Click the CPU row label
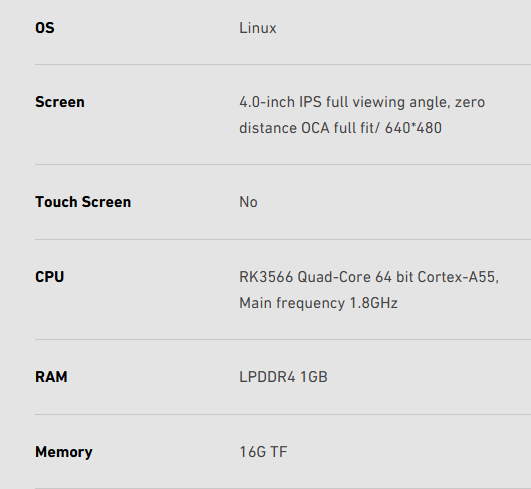531x489 pixels. coord(49,277)
